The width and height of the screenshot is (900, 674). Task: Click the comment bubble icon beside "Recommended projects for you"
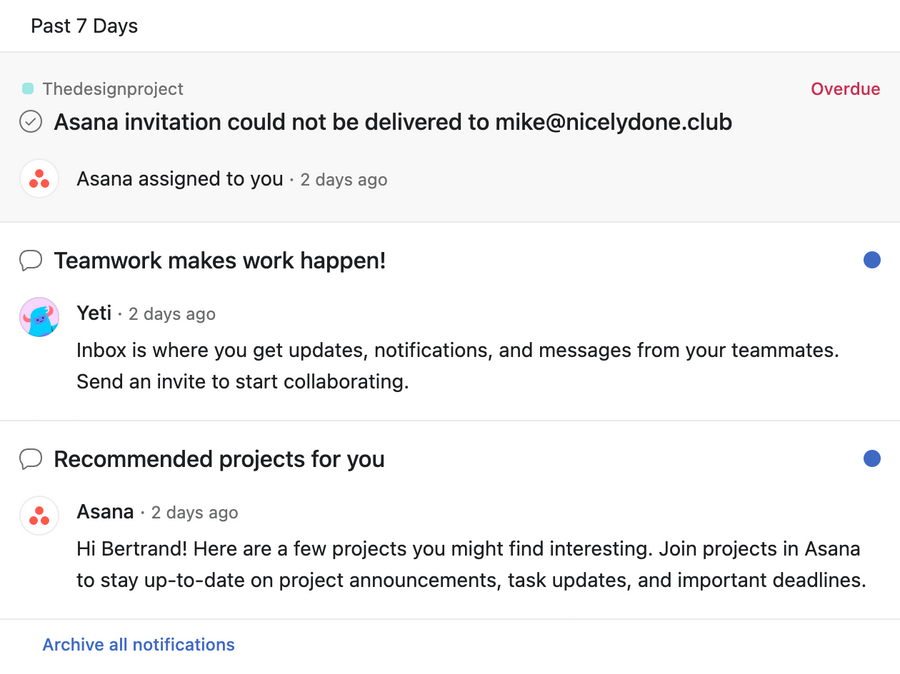click(30, 459)
